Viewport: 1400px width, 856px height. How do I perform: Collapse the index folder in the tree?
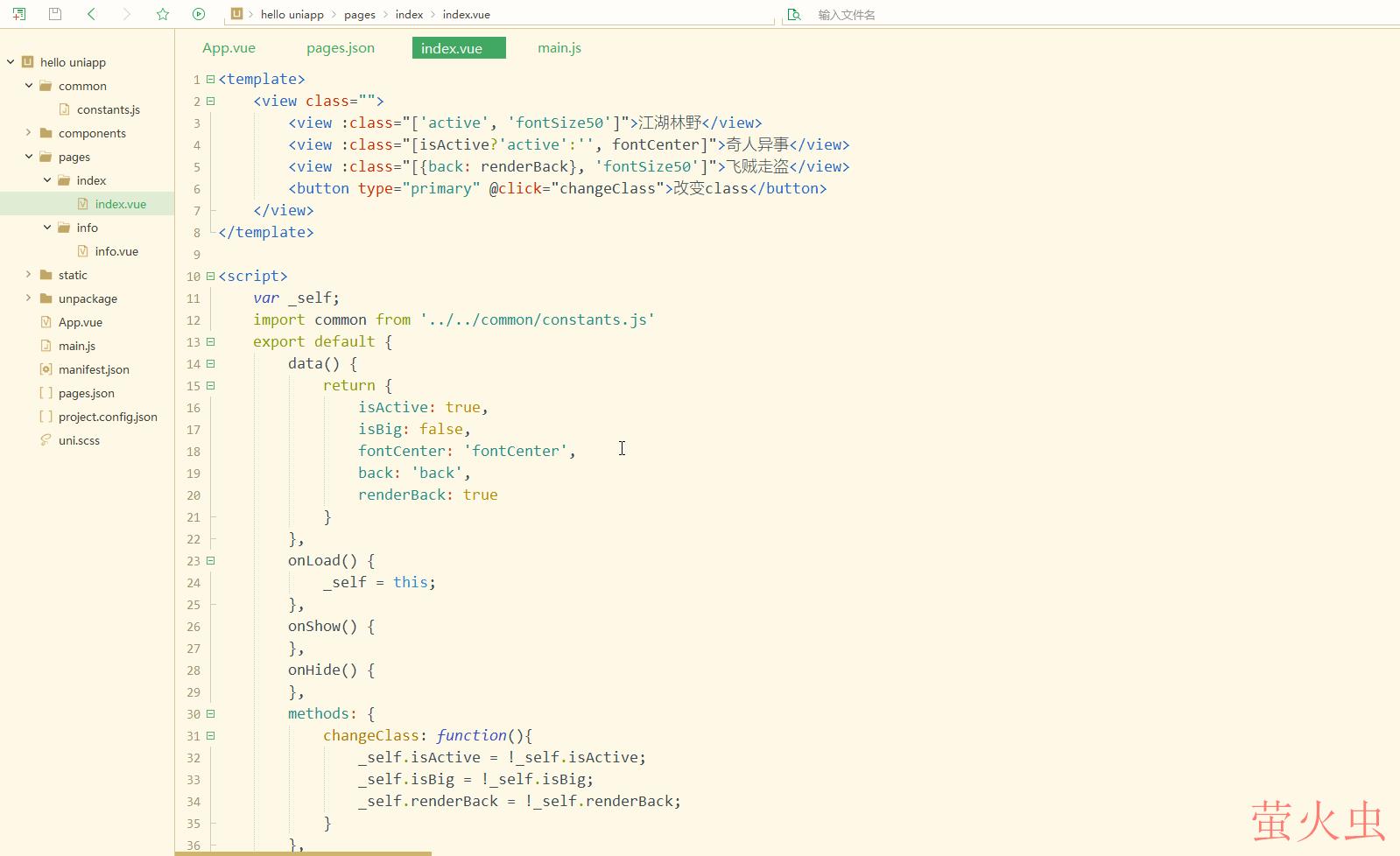coord(47,180)
